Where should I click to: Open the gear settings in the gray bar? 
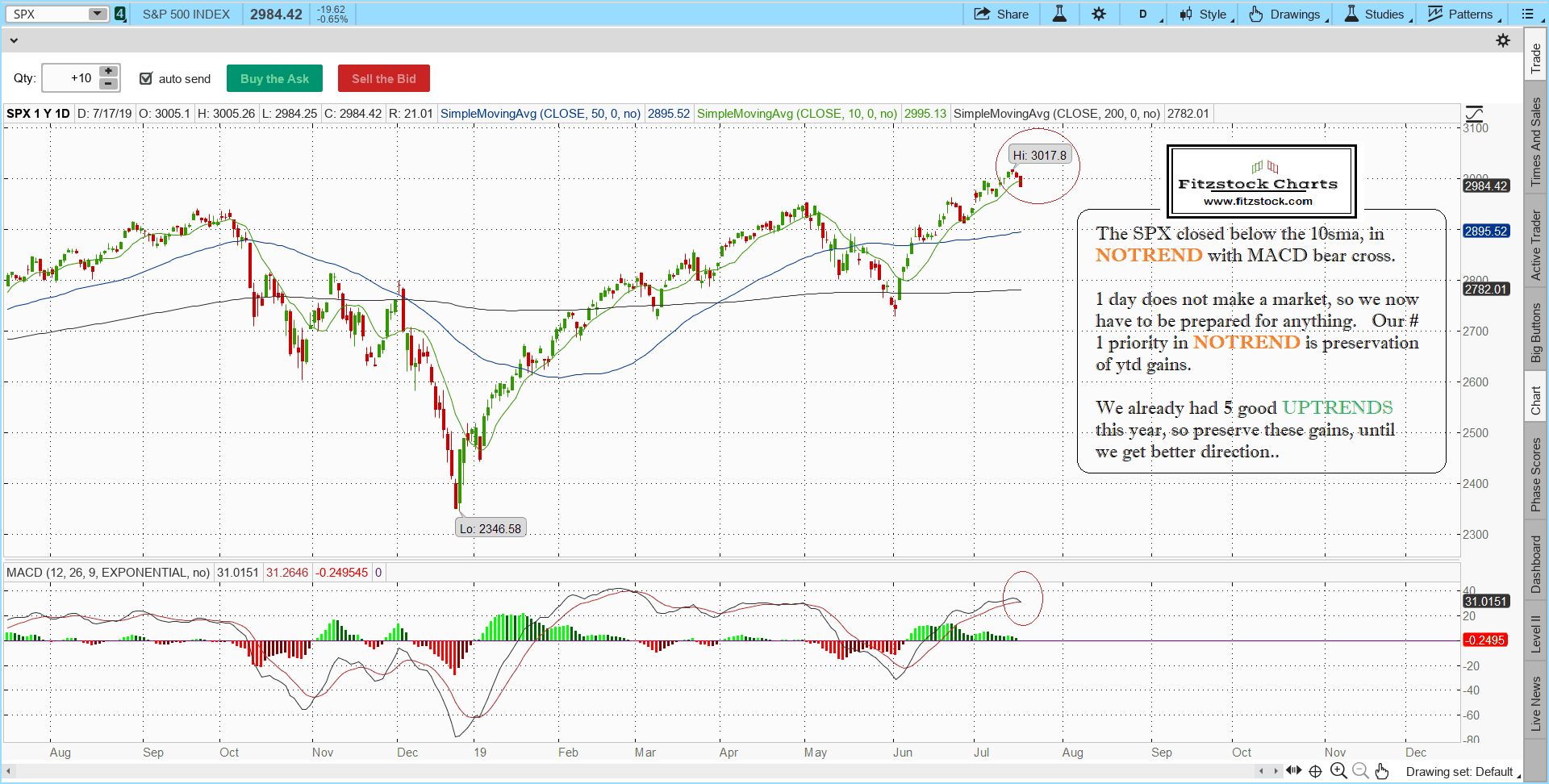1503,40
